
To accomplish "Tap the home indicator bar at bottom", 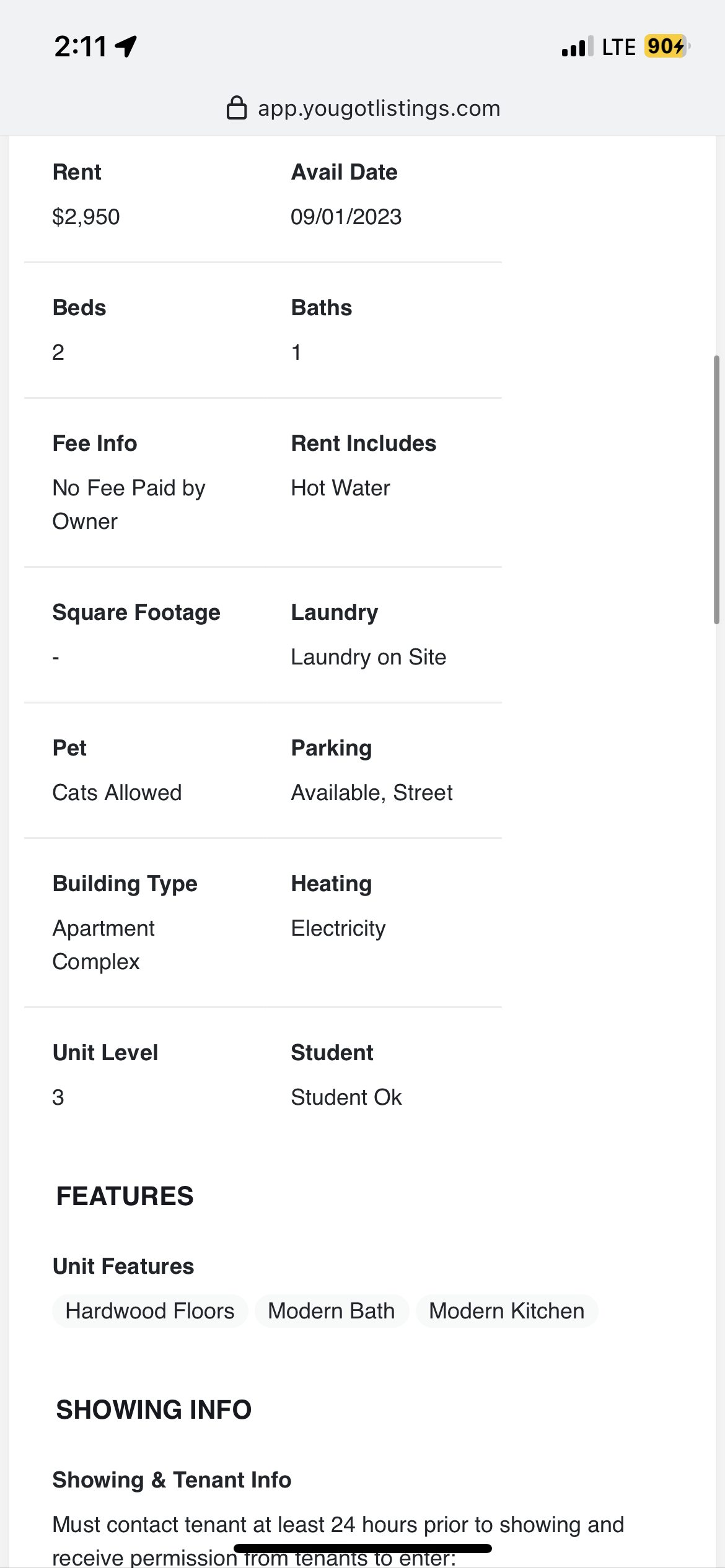I will (362, 1548).
